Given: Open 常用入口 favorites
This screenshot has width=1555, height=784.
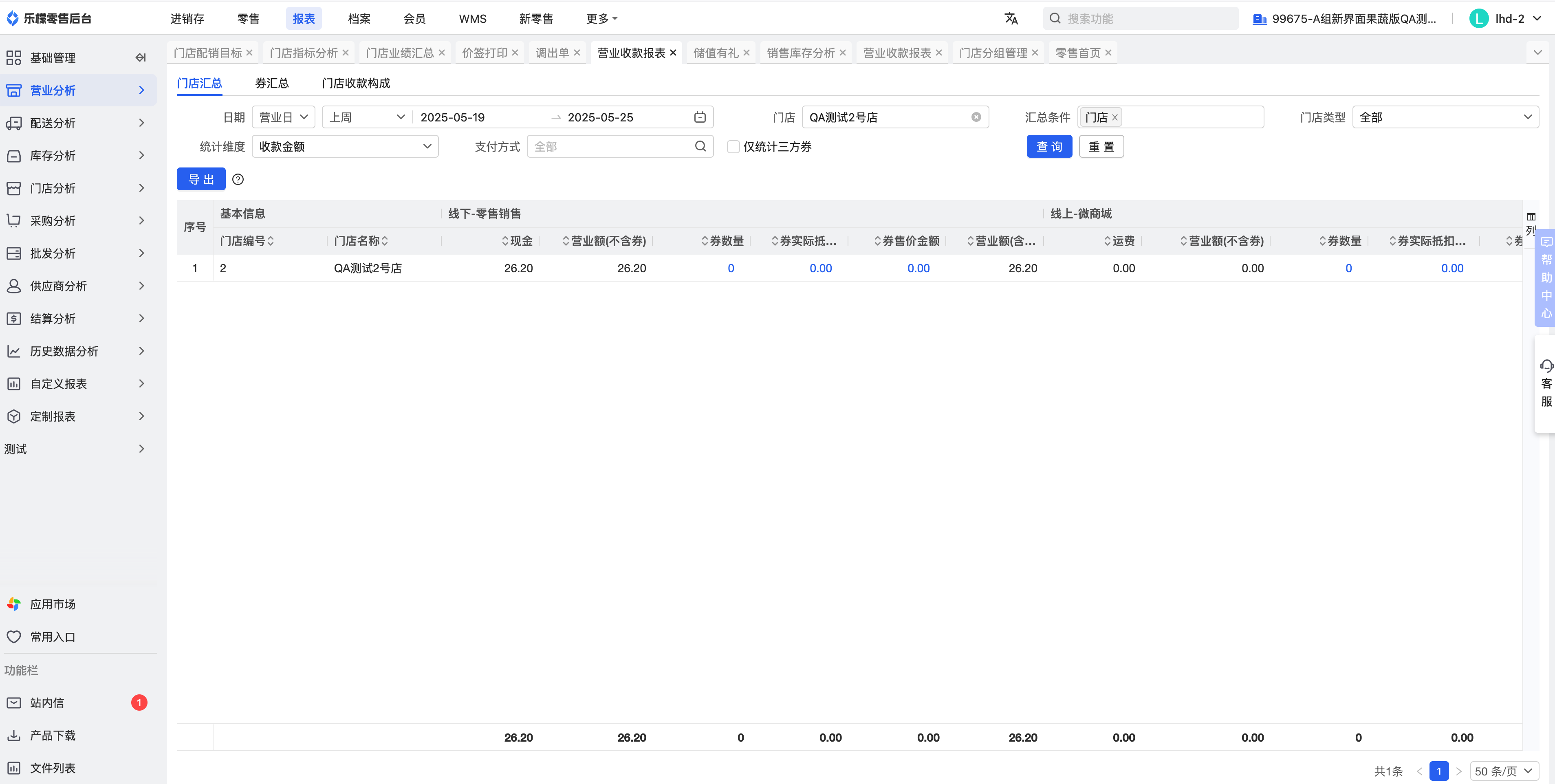Looking at the screenshot, I should (79, 637).
